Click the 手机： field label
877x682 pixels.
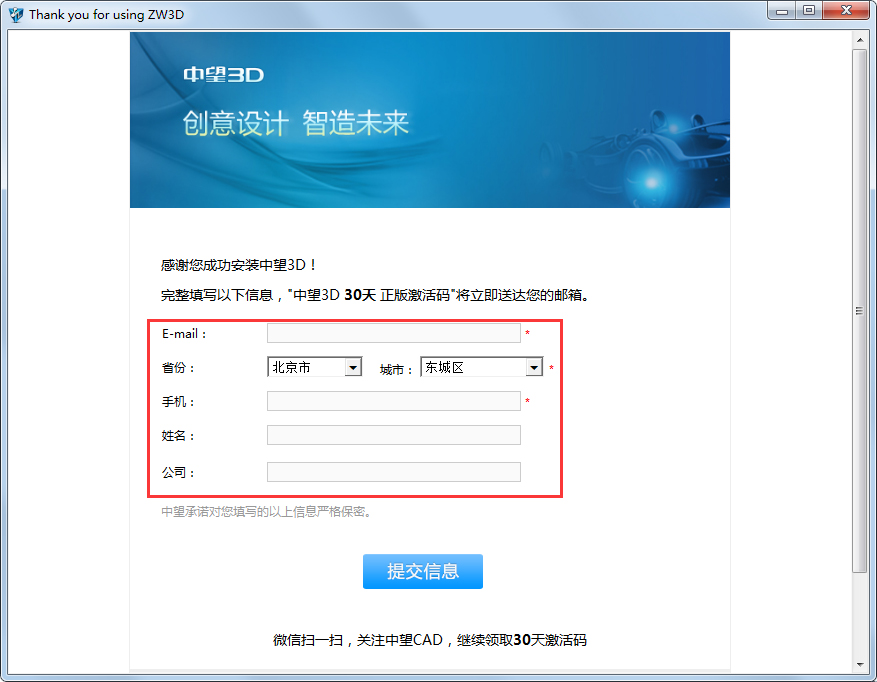coord(178,402)
